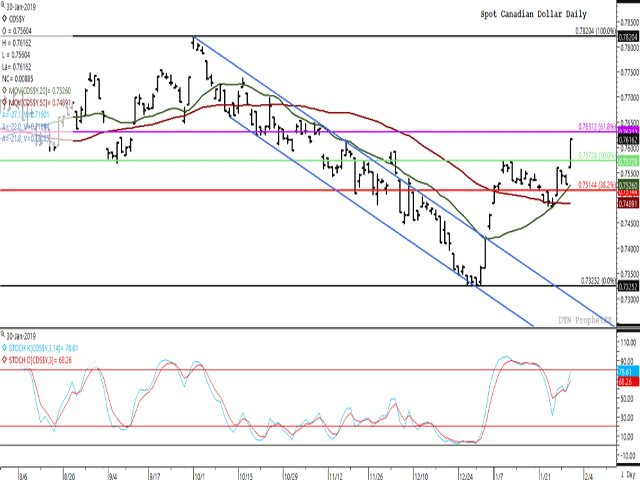640x480 pixels.
Task: Click the black 0.76162 last price tag
Action: pos(628,140)
